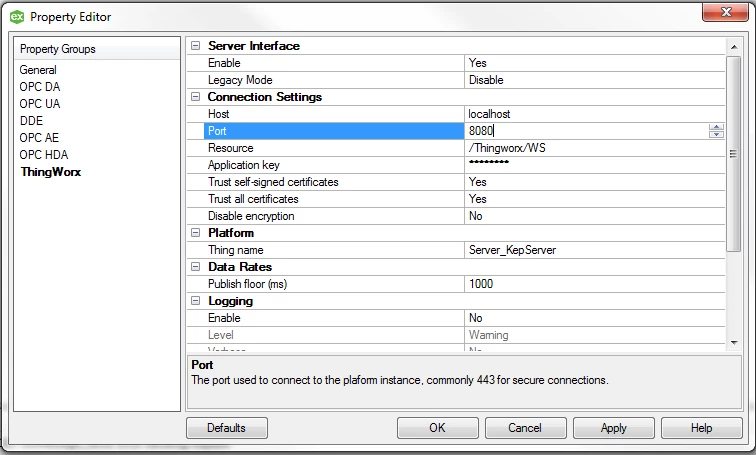The image size is (756, 455).
Task: Click the Port value field 8080
Action: 586,131
